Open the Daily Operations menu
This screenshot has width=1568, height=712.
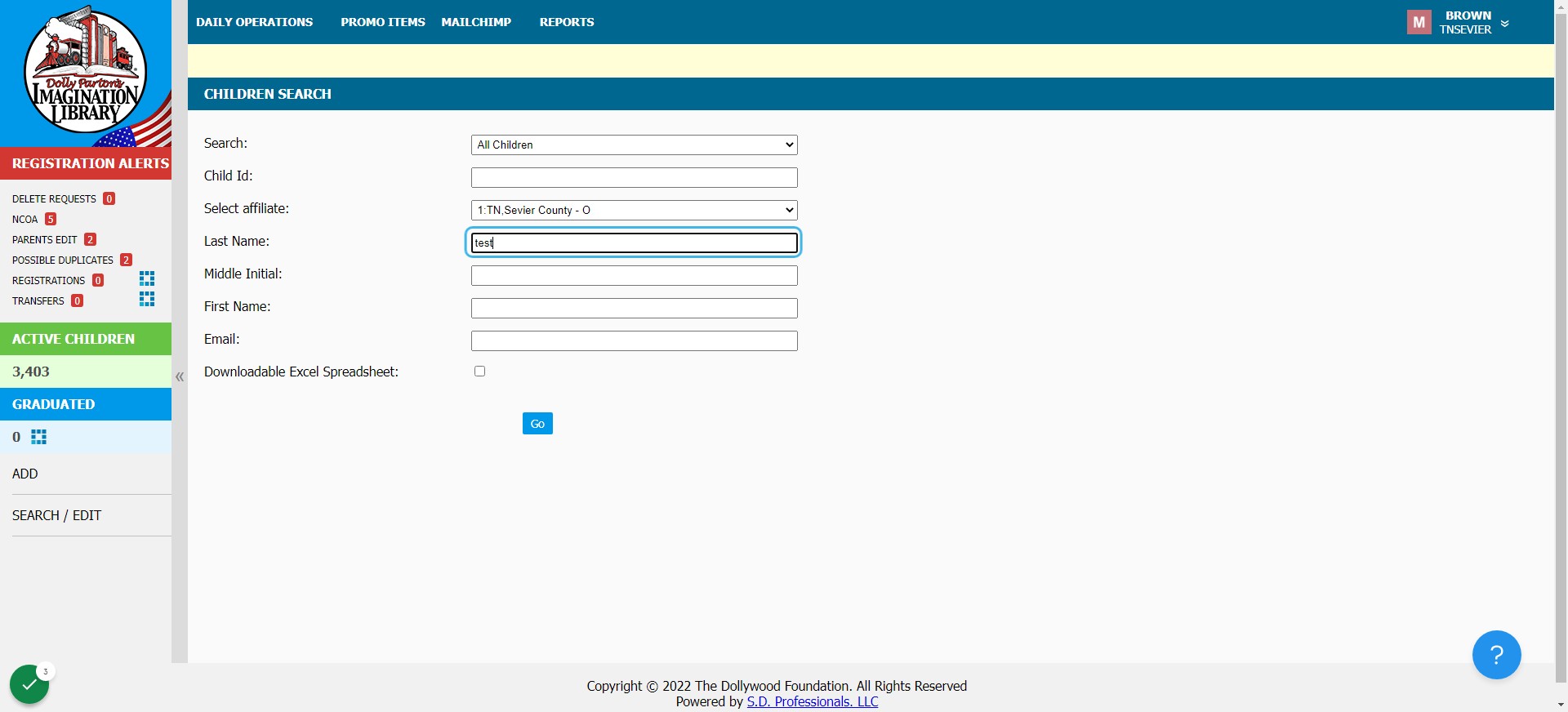[x=254, y=22]
